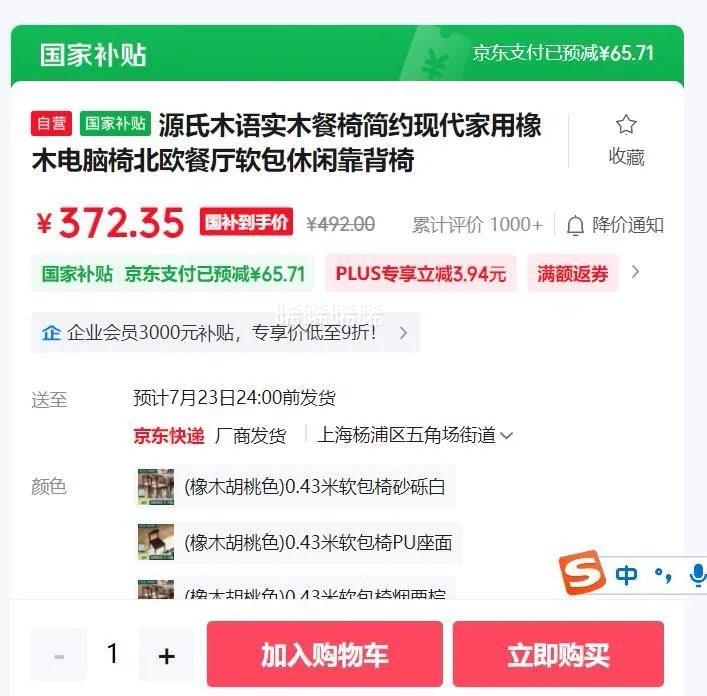Expand promotions with arrow after 满额返券
Screen dimensions: 707x696
click(x=635, y=272)
